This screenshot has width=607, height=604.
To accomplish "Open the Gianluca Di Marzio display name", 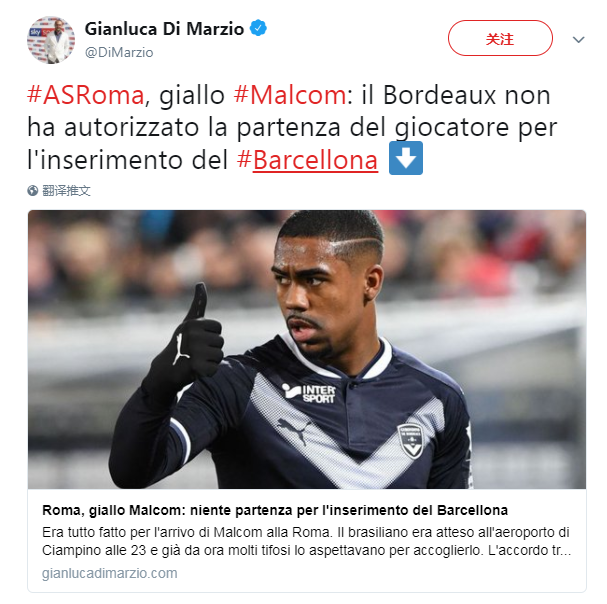I will (x=164, y=29).
